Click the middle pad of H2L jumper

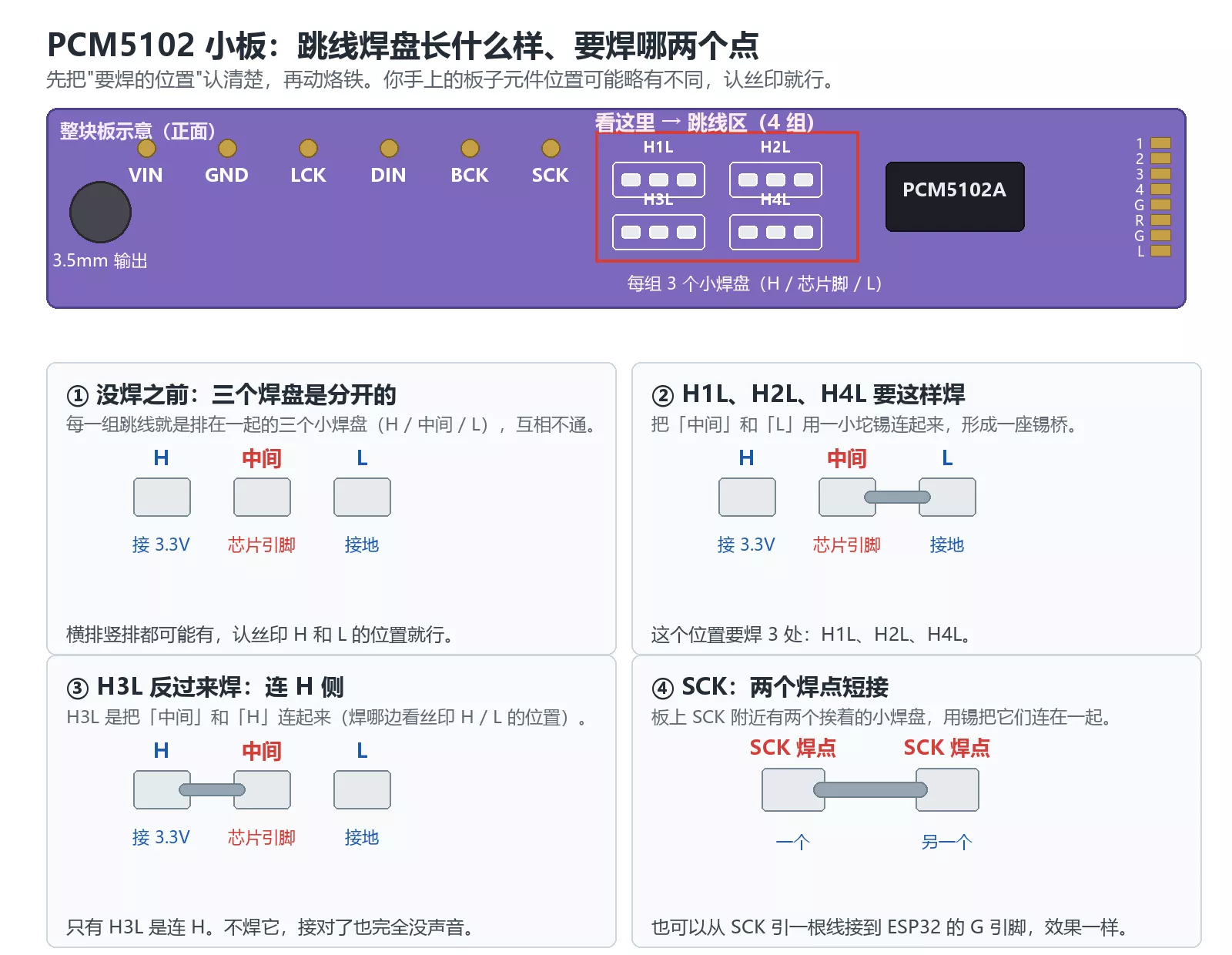pos(775,179)
